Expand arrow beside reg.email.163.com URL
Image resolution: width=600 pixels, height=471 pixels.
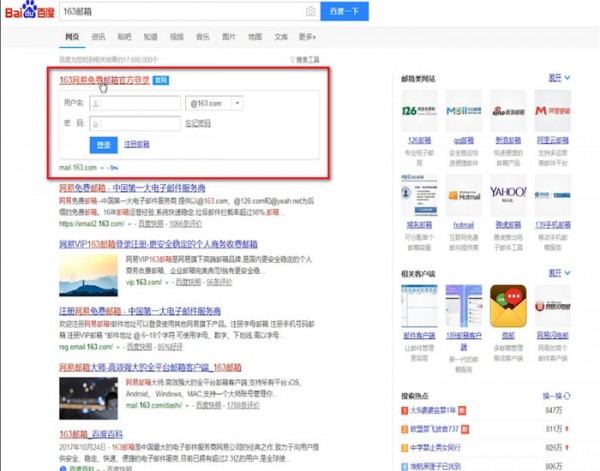pyautogui.click(x=118, y=347)
